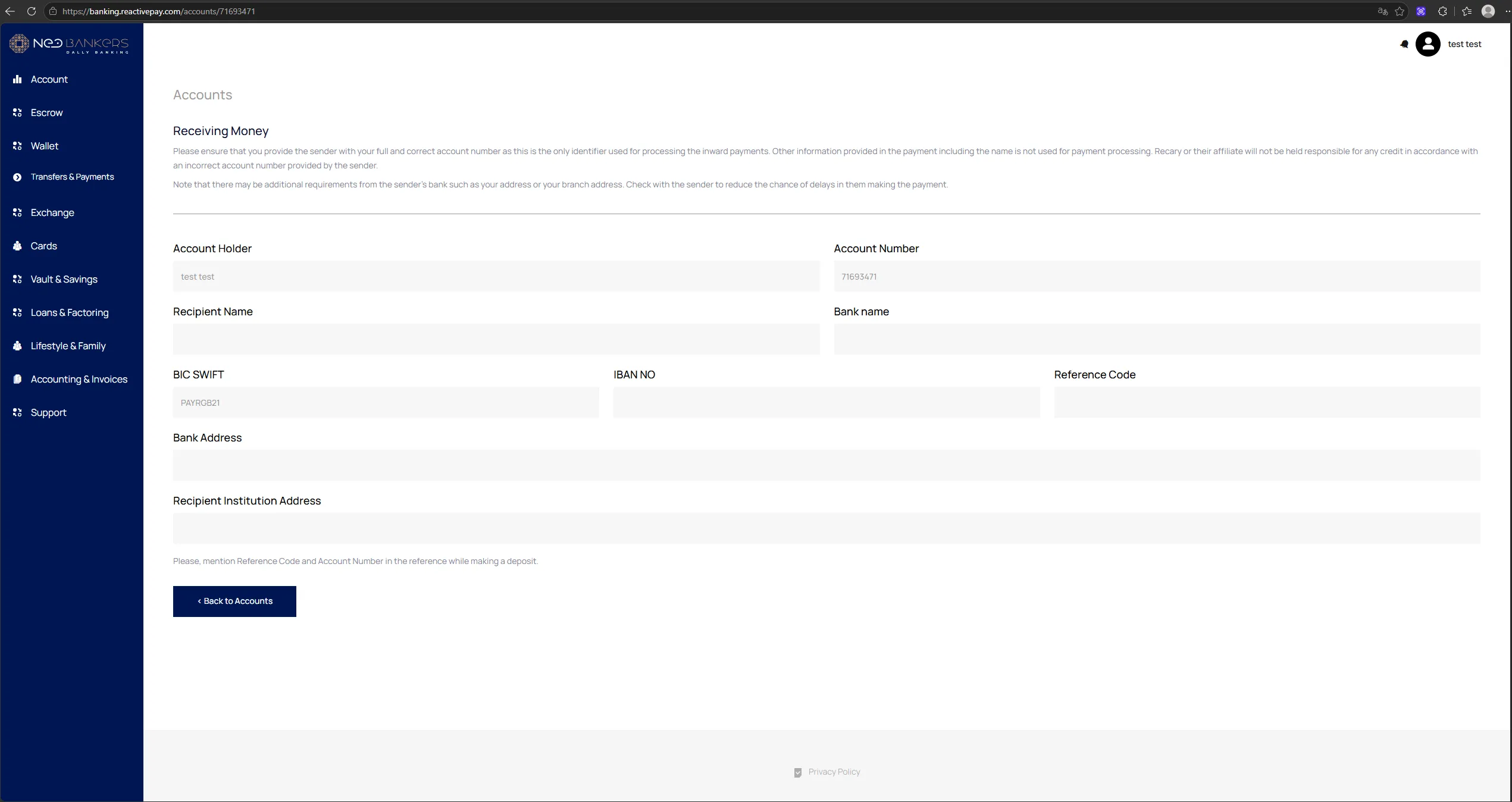Click the test test username

pyautogui.click(x=1464, y=44)
